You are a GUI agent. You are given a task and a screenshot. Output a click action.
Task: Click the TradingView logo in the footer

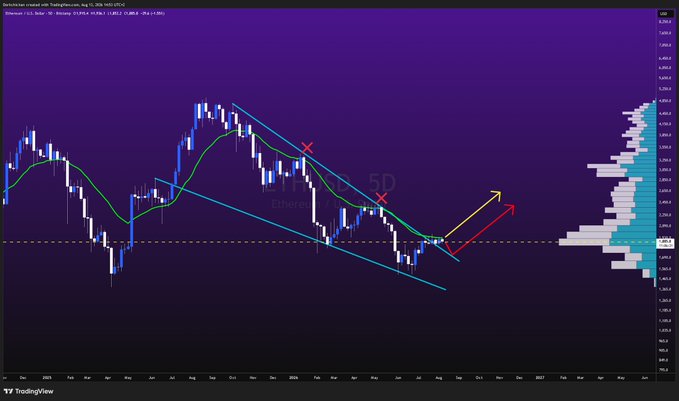tap(29, 391)
